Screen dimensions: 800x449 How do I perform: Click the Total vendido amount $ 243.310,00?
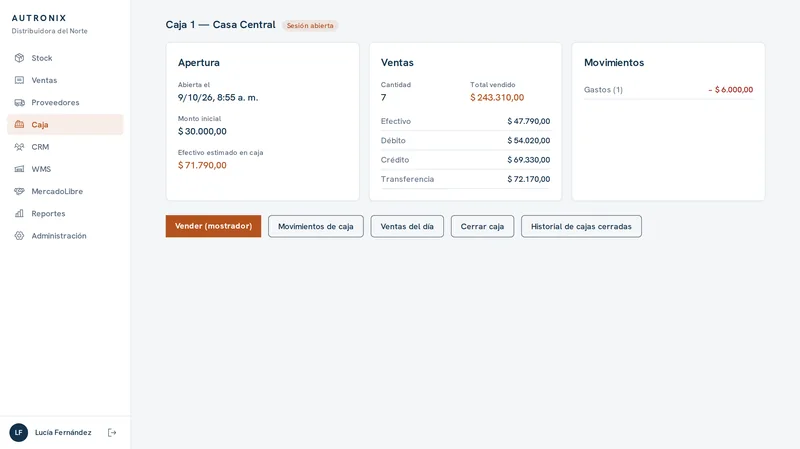pos(497,97)
